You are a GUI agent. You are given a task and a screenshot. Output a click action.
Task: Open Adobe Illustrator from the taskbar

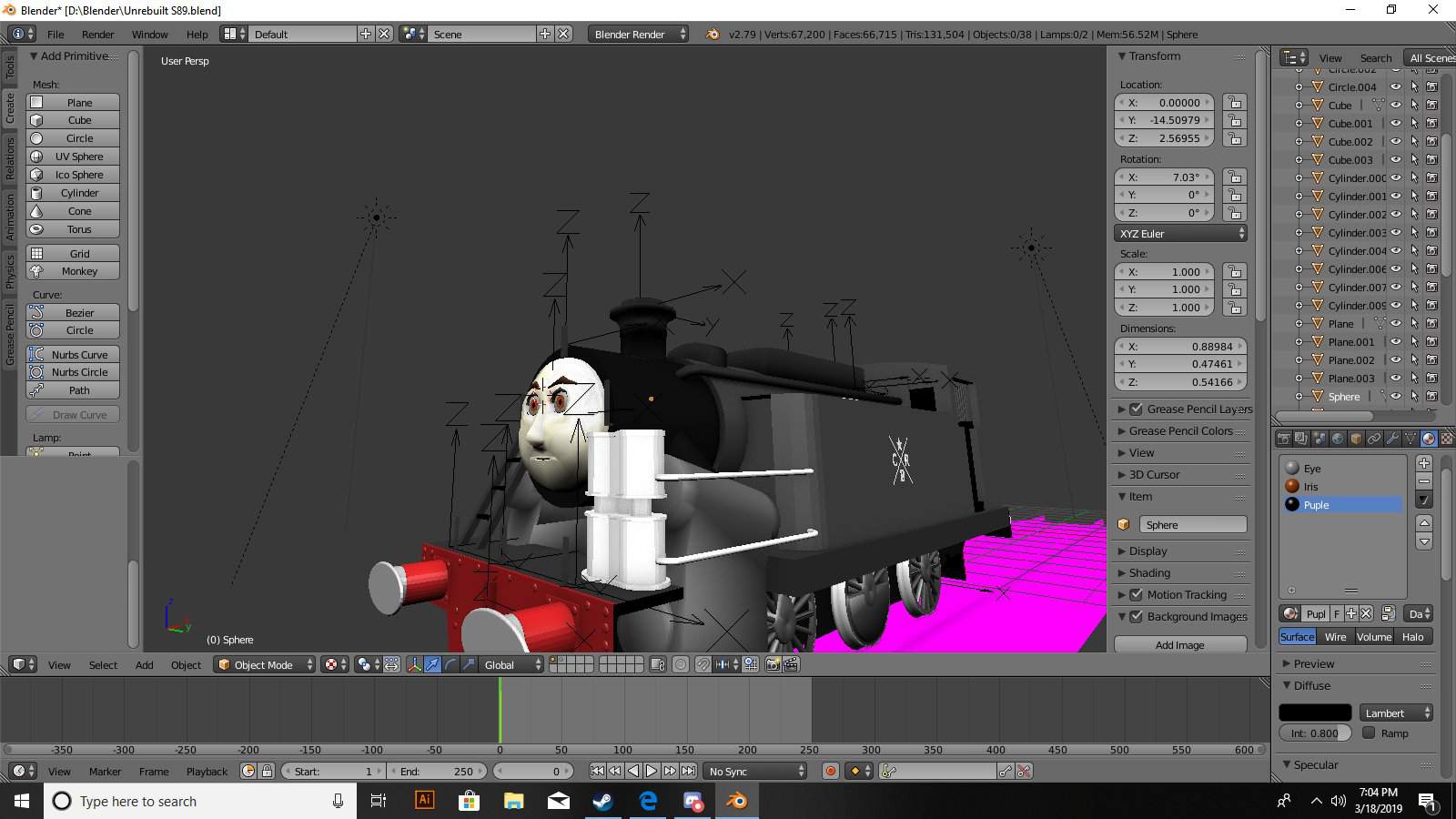424,801
